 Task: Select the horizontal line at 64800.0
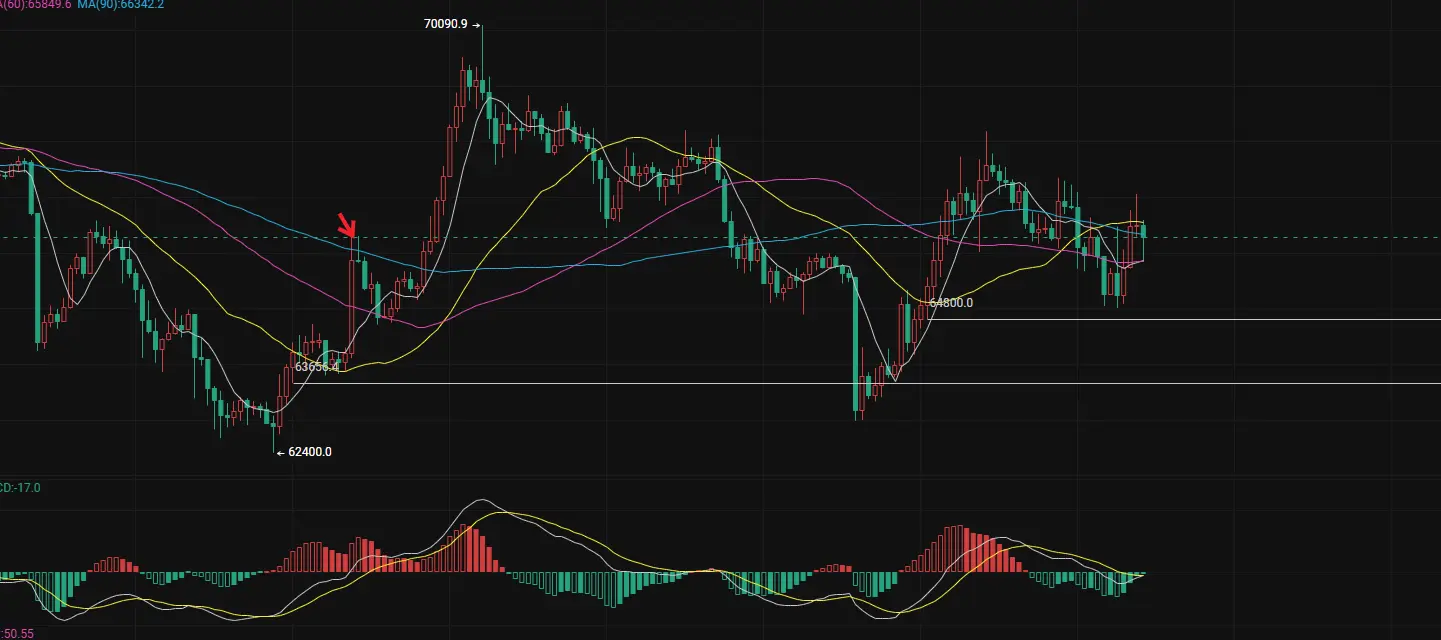(1185, 320)
